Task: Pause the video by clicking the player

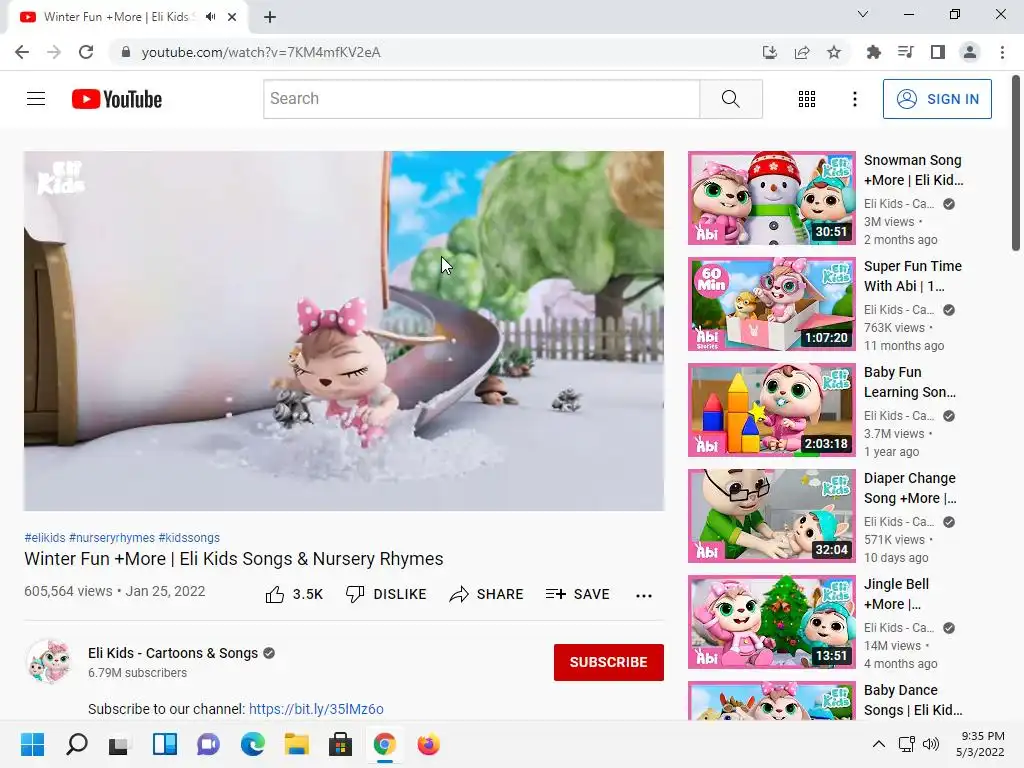Action: click(x=344, y=330)
